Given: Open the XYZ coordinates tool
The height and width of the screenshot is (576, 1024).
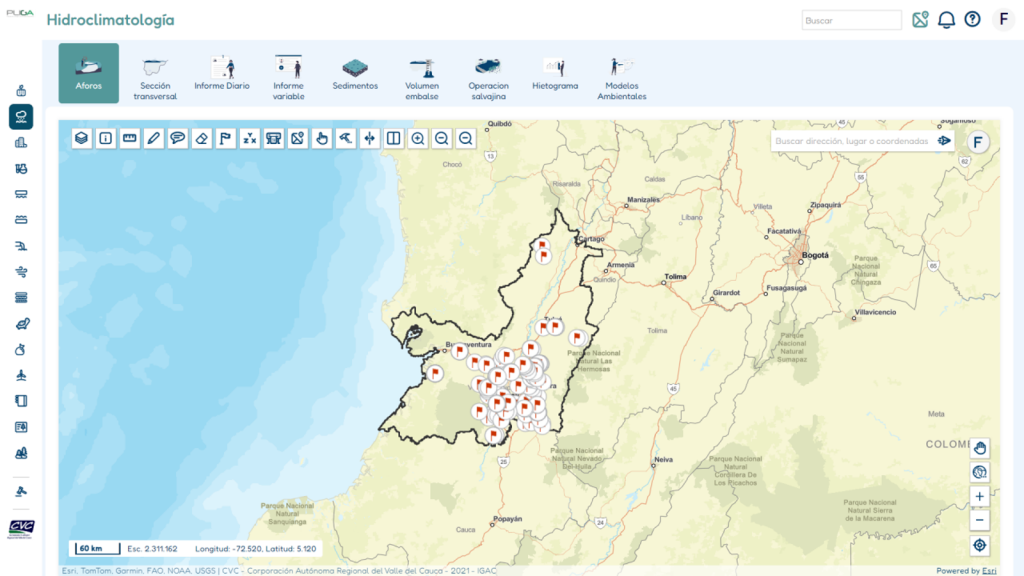Looking at the screenshot, I should tap(249, 138).
